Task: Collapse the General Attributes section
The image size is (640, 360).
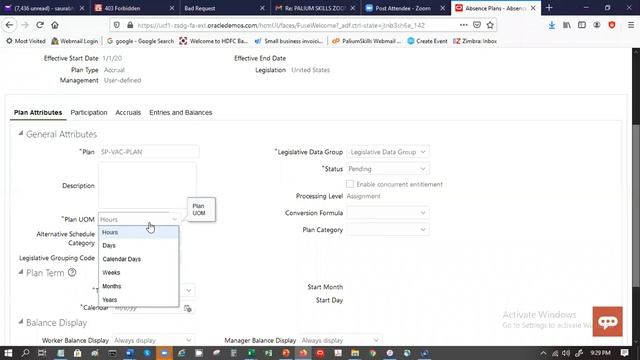Action: coord(20,133)
